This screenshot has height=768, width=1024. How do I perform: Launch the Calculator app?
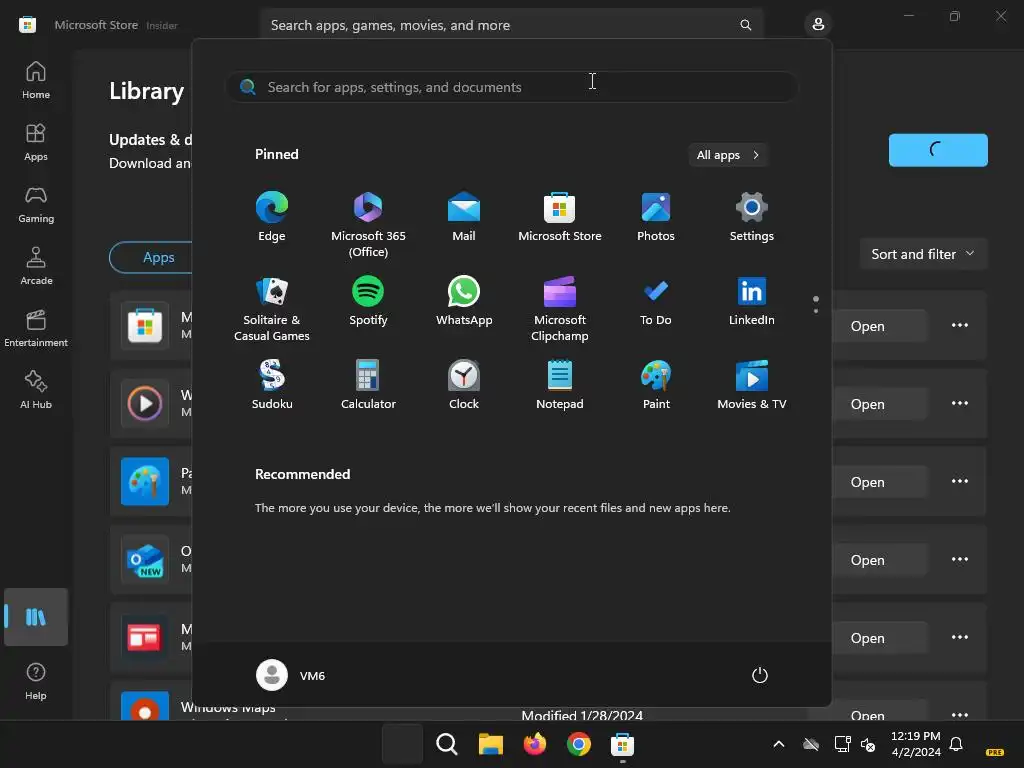pyautogui.click(x=368, y=385)
